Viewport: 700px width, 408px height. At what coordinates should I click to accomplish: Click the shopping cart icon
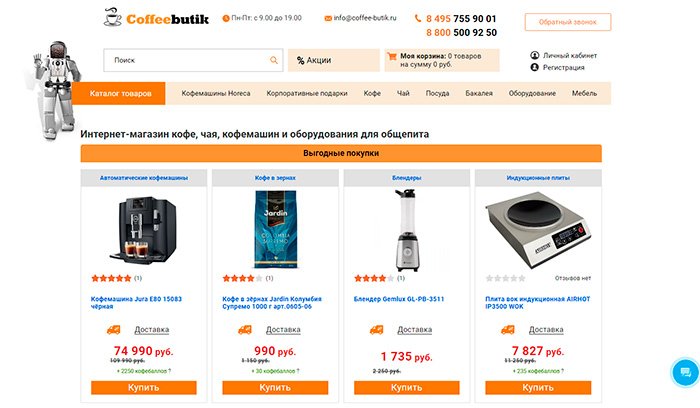tap(392, 56)
